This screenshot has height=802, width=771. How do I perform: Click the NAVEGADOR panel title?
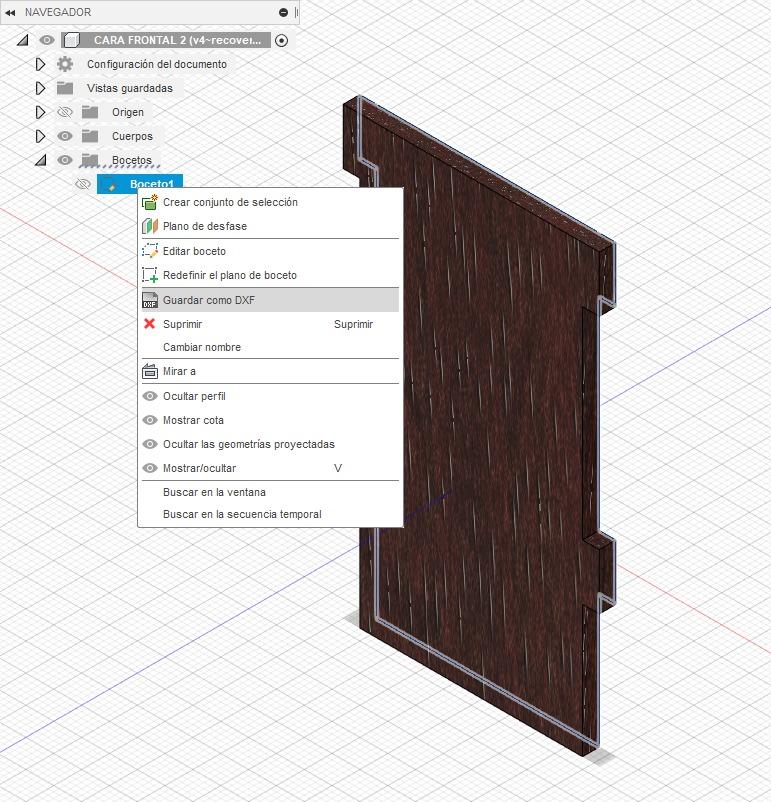58,12
